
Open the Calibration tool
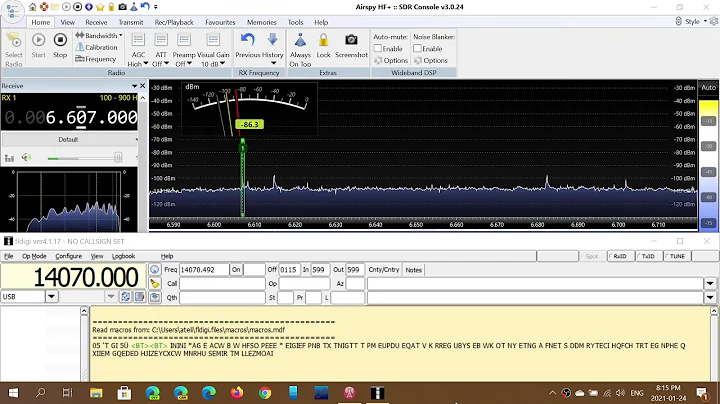coord(96,47)
